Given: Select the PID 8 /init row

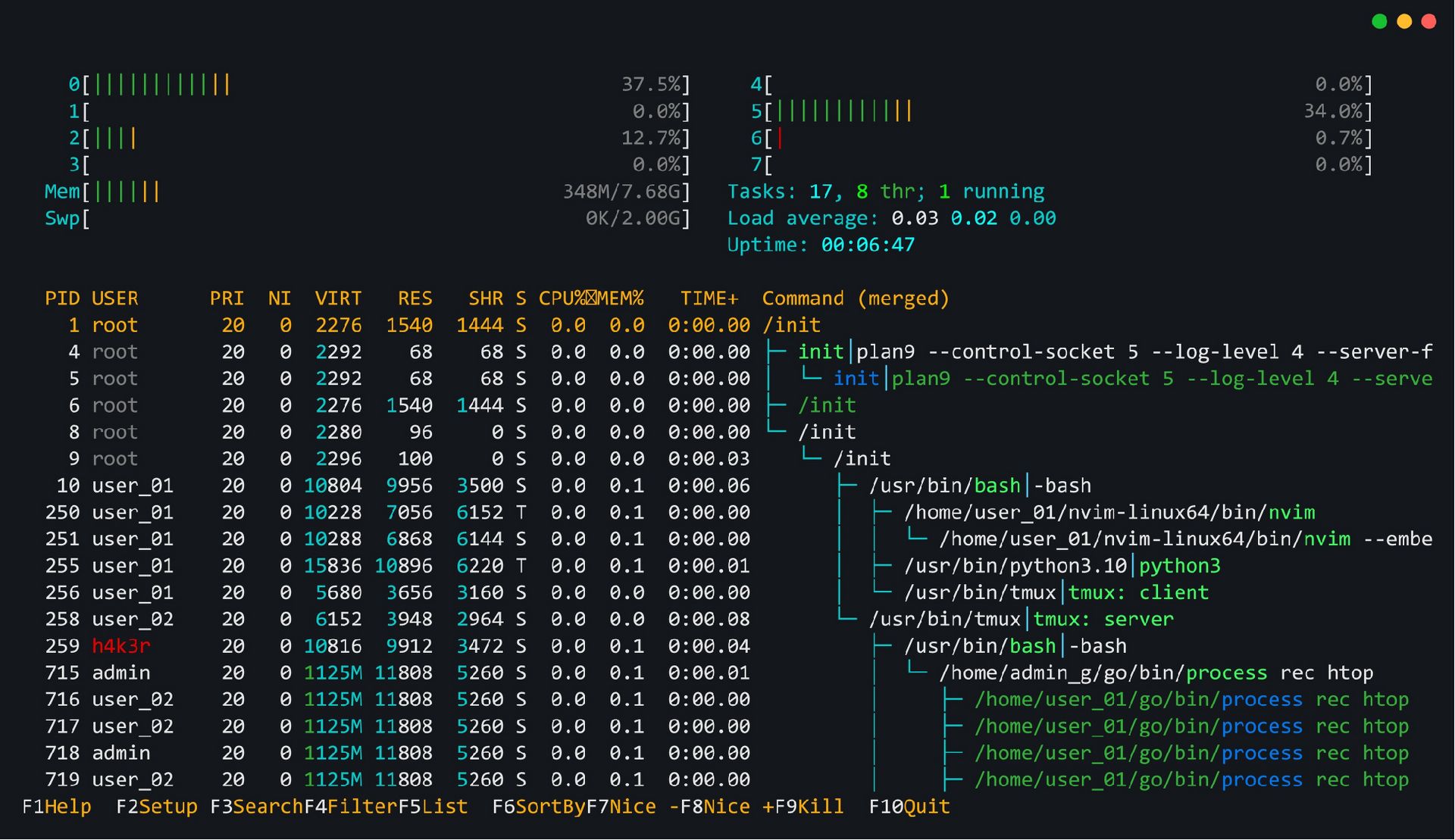Looking at the screenshot, I should click(727, 432).
